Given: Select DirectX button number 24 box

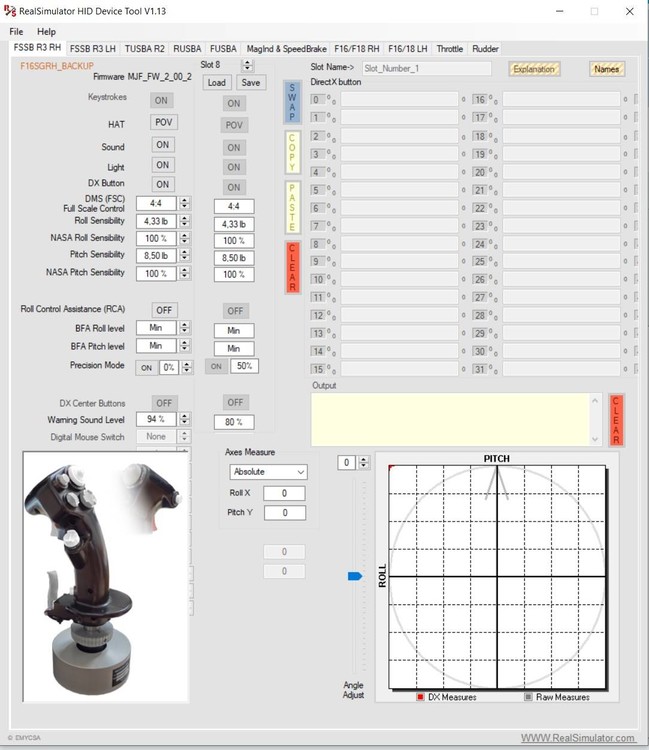Looking at the screenshot, I should [479, 244].
